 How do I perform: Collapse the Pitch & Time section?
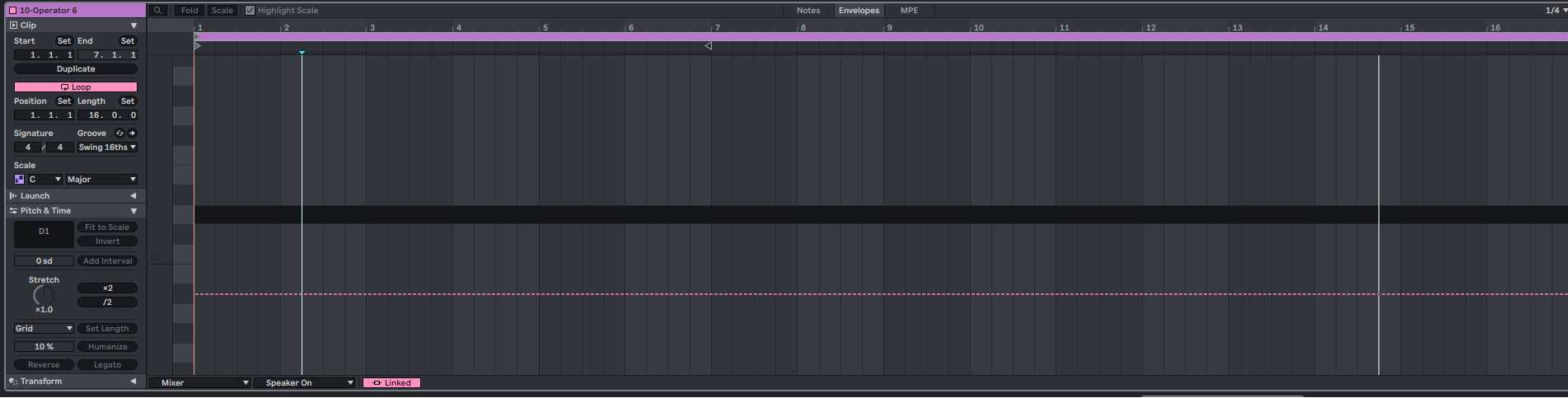point(133,211)
